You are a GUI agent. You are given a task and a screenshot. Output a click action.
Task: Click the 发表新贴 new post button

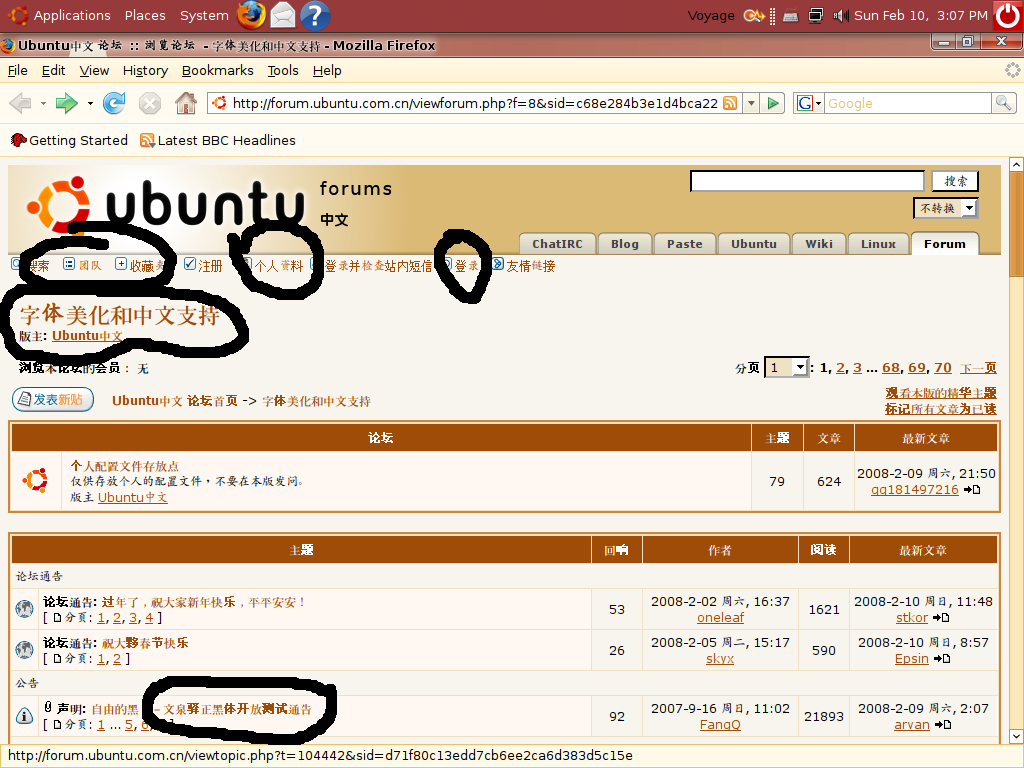coord(53,399)
